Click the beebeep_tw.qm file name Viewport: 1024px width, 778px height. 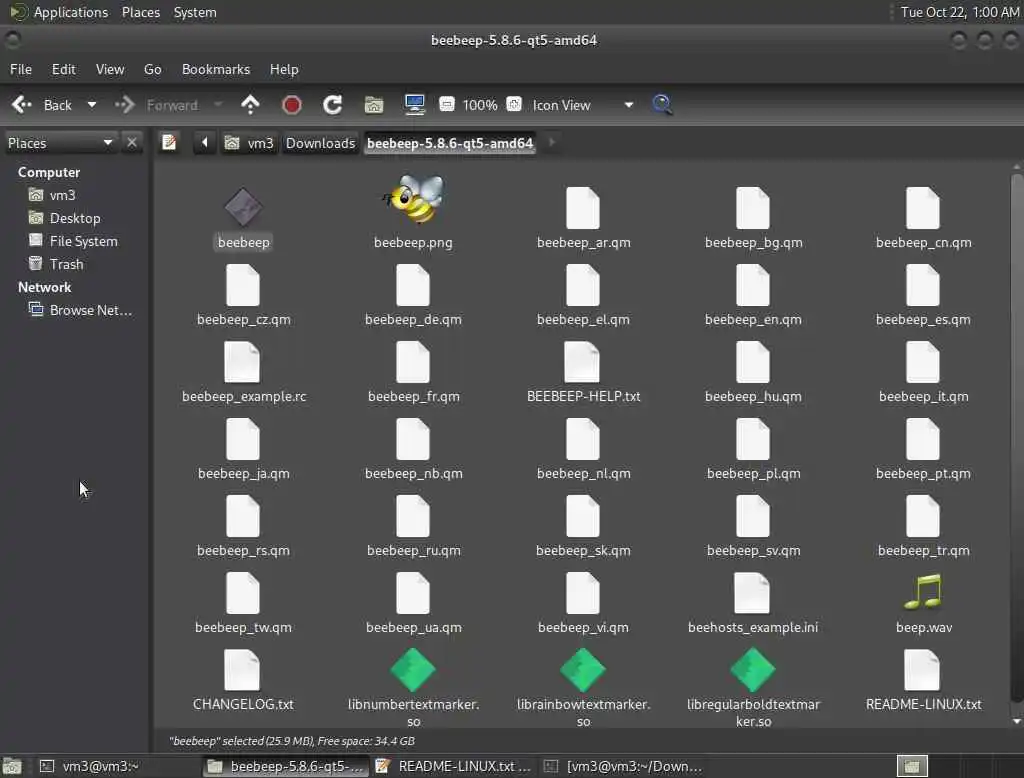pyautogui.click(x=244, y=628)
